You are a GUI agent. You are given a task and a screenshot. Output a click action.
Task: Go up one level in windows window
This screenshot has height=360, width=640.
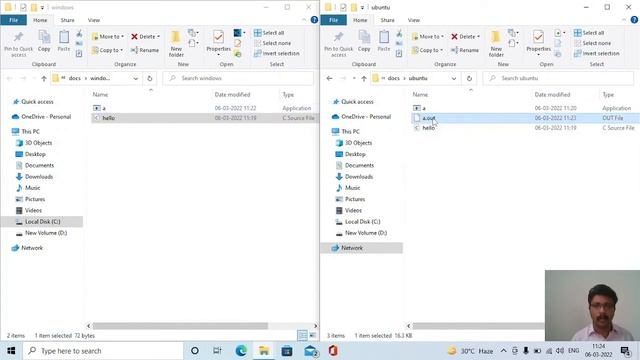[x=44, y=78]
